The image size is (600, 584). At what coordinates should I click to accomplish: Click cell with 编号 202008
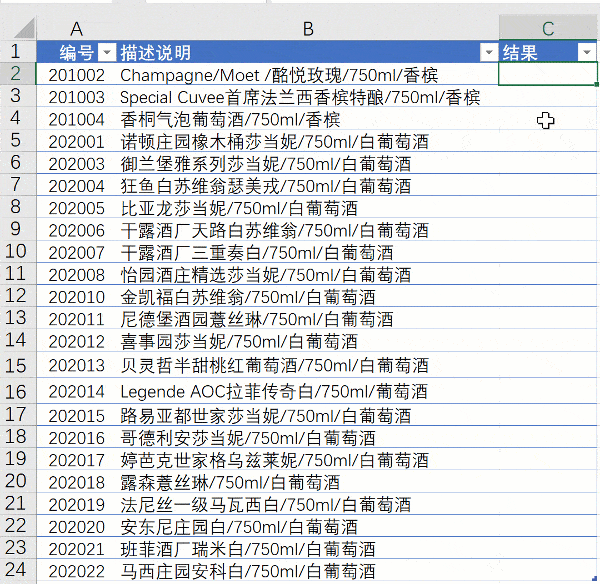pyautogui.click(x=77, y=274)
